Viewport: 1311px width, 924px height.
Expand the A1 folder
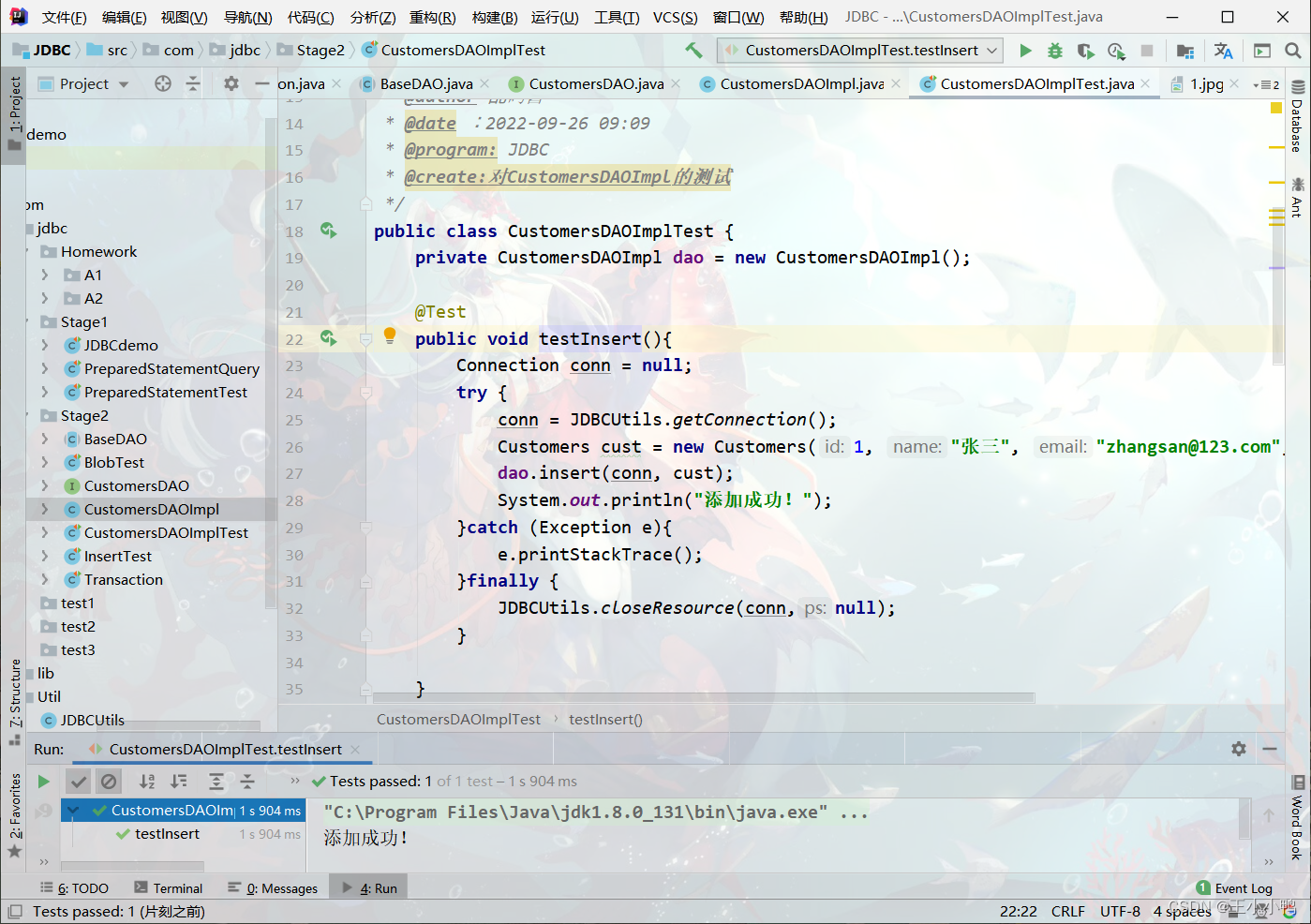click(x=45, y=275)
